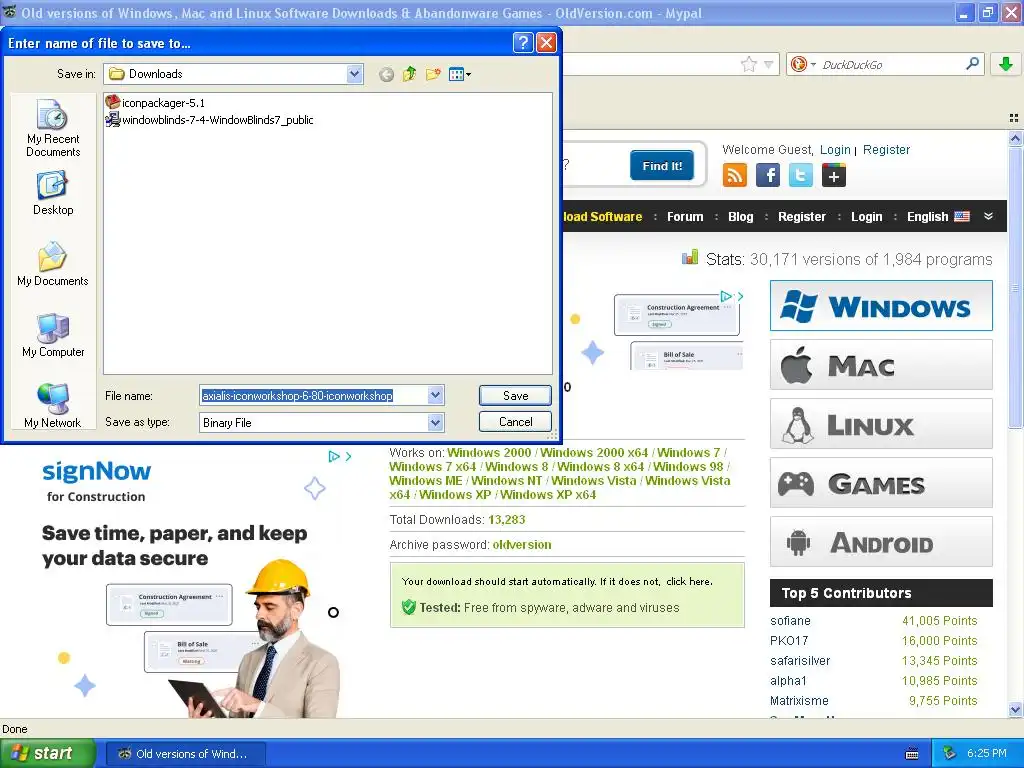Open contributor safarisilver profile
The width and height of the screenshot is (1024, 768).
point(800,660)
